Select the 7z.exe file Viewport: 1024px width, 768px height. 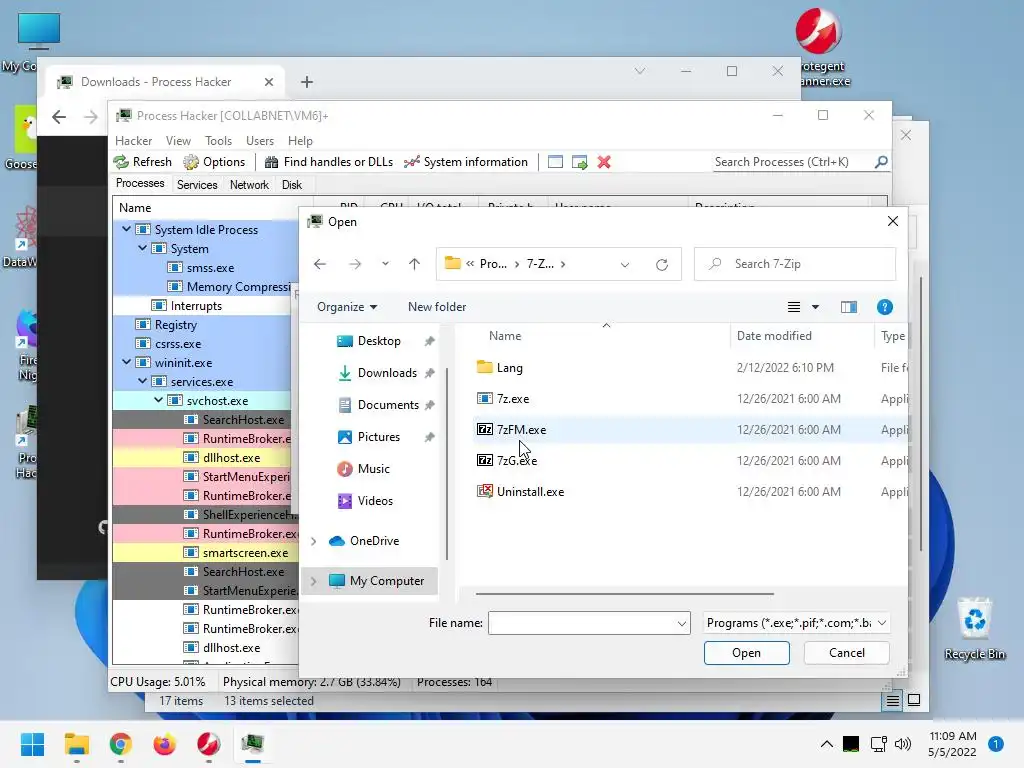pos(513,398)
